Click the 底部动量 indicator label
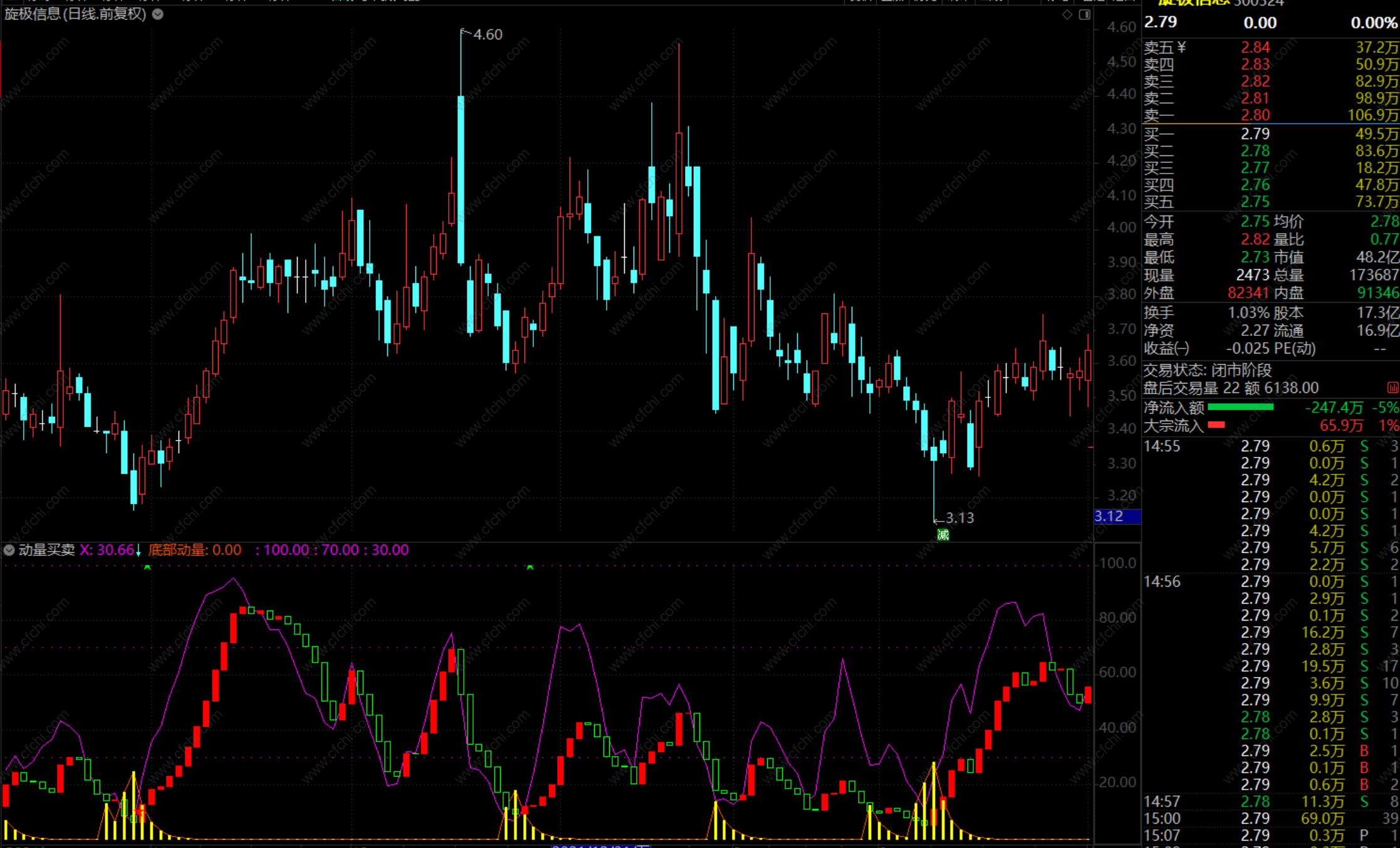Screen dimensions: 1400x848 [177, 550]
